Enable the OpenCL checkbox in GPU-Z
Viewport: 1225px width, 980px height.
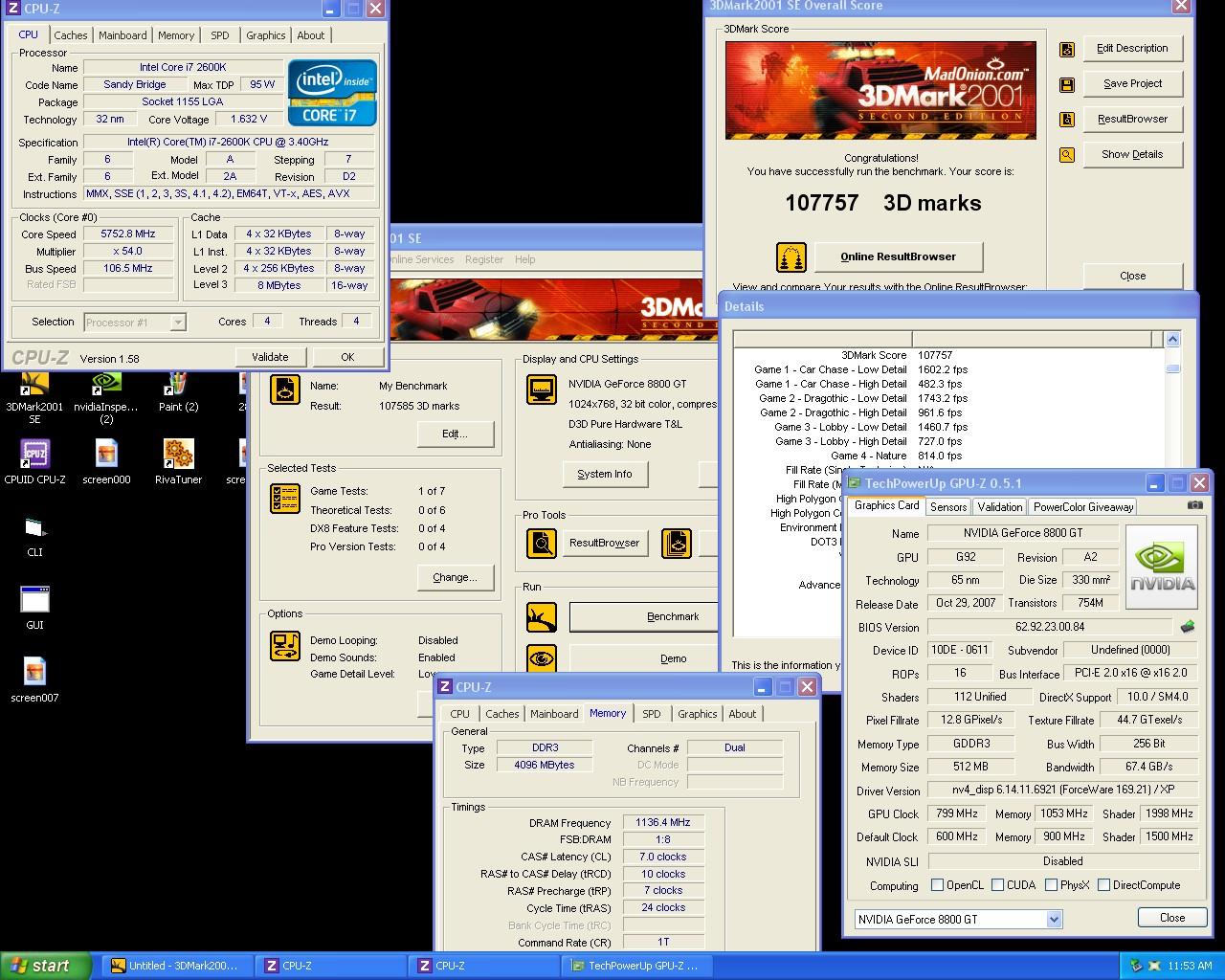click(x=937, y=885)
